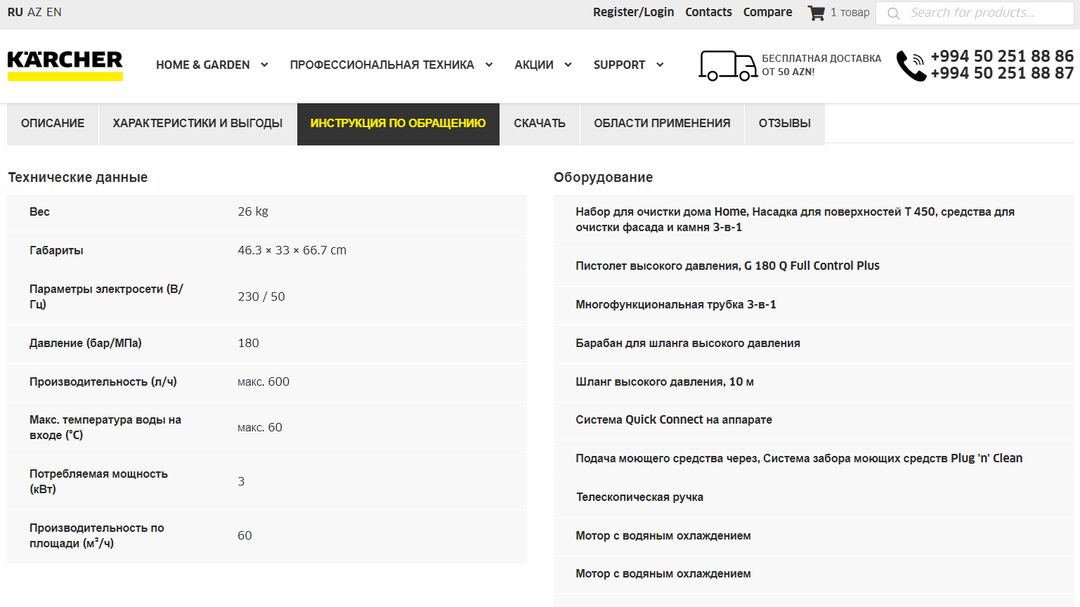1080x607 pixels.
Task: Open the Отзывы tab
Action: [785, 124]
